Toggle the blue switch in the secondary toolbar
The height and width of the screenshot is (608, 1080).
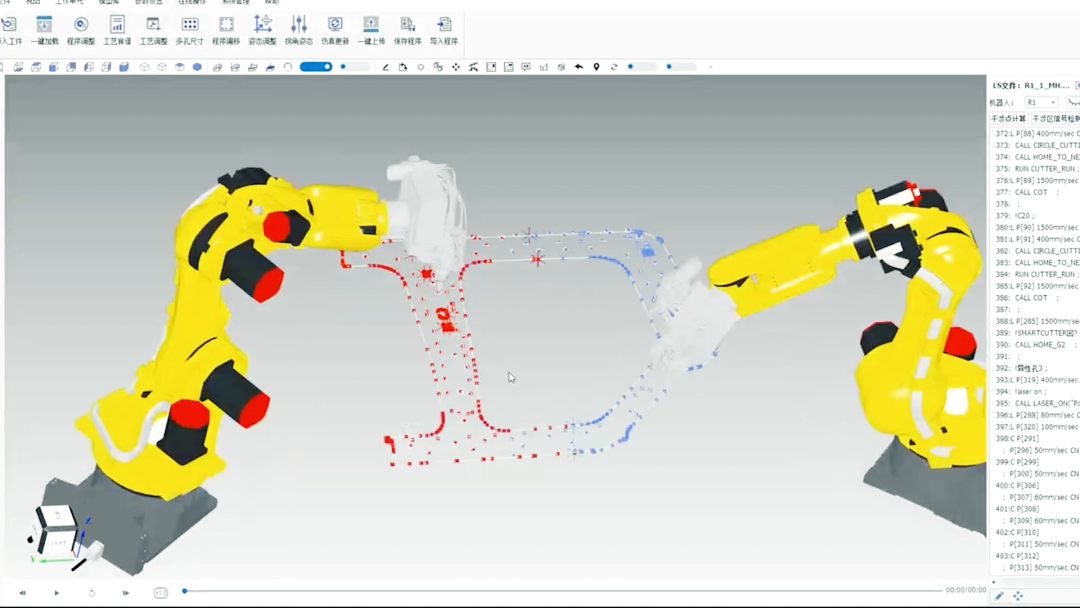coord(316,67)
